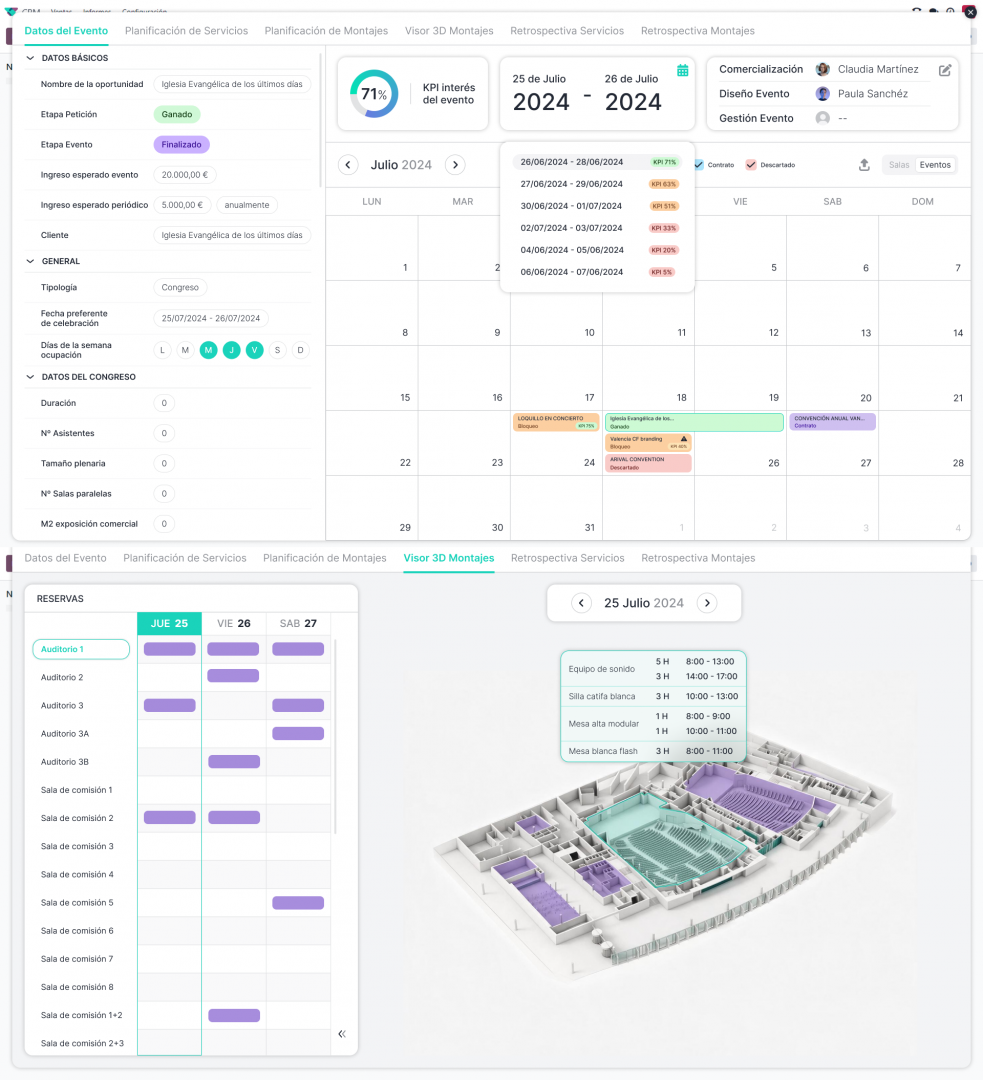Toggle the selected M (miércoles) weekday circle
This screenshot has height=1080, width=983.
click(x=208, y=351)
